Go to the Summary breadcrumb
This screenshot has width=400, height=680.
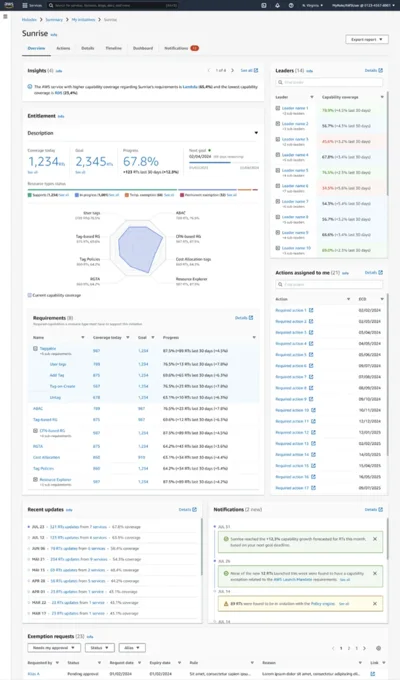click(54, 20)
